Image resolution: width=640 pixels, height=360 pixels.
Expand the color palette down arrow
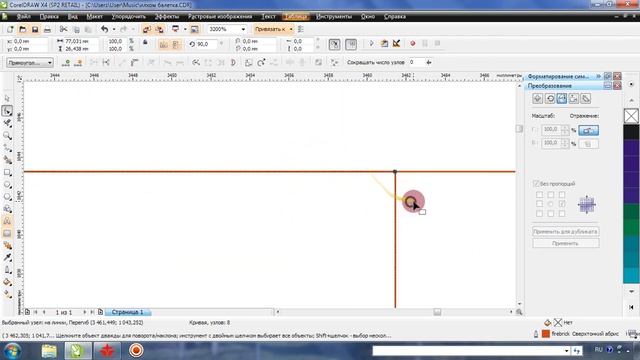point(631,291)
